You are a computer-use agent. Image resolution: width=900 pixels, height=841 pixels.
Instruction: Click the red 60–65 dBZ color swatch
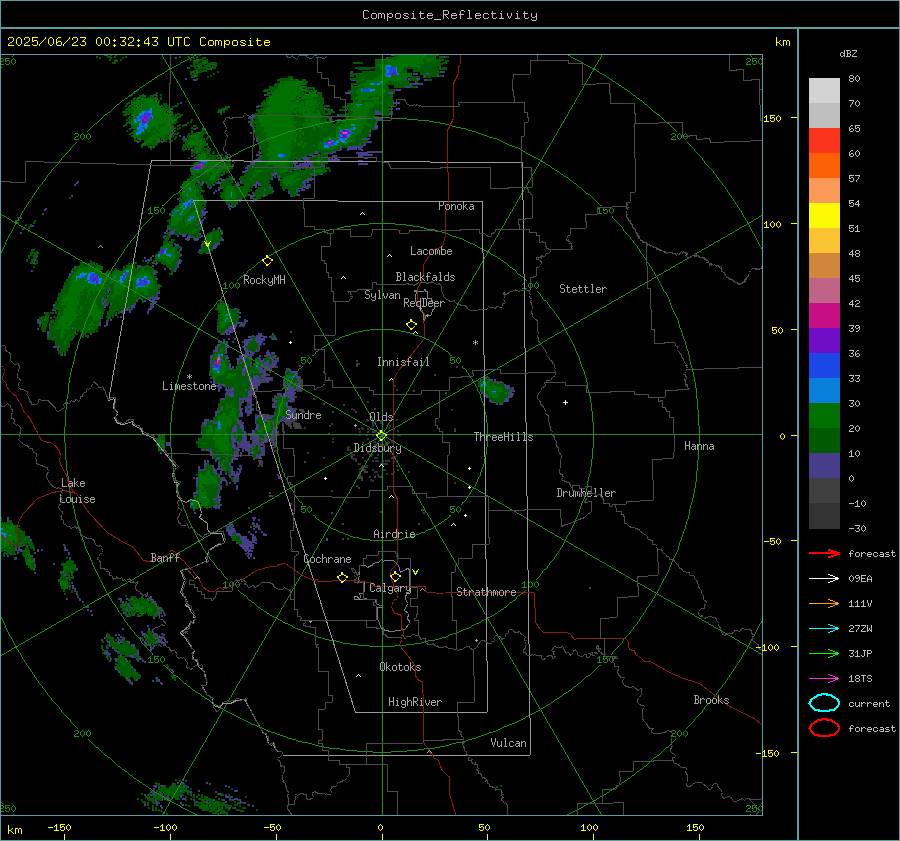(824, 141)
